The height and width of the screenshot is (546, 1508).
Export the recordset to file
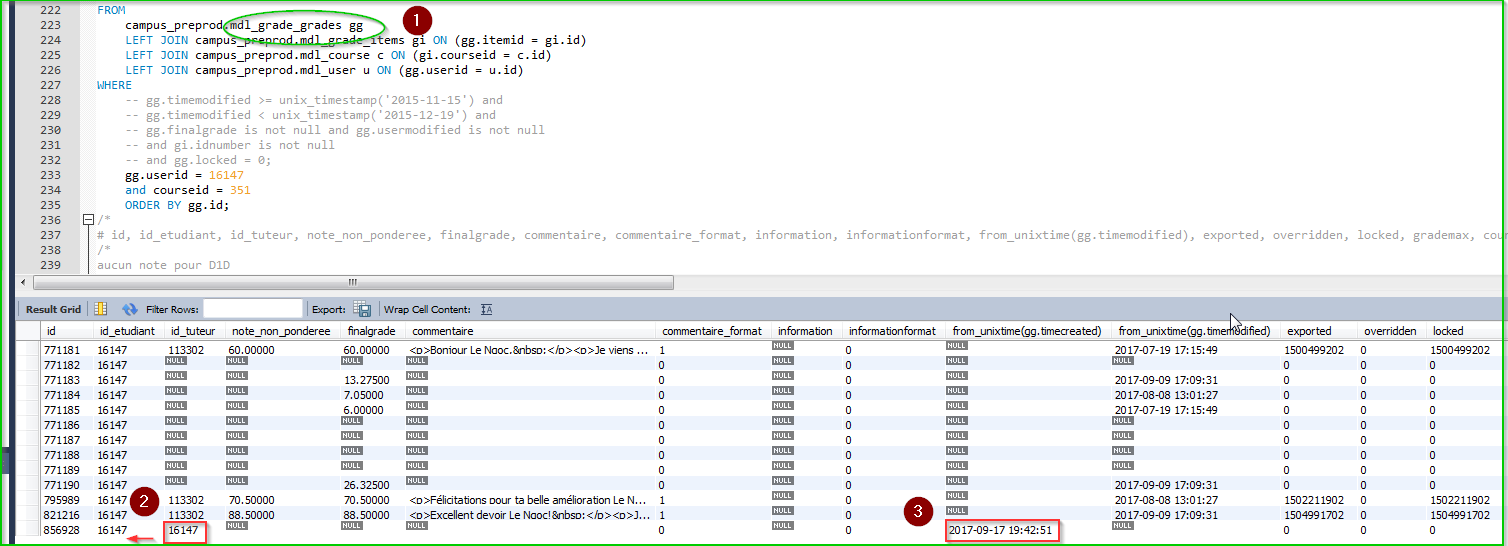pyautogui.click(x=362, y=310)
